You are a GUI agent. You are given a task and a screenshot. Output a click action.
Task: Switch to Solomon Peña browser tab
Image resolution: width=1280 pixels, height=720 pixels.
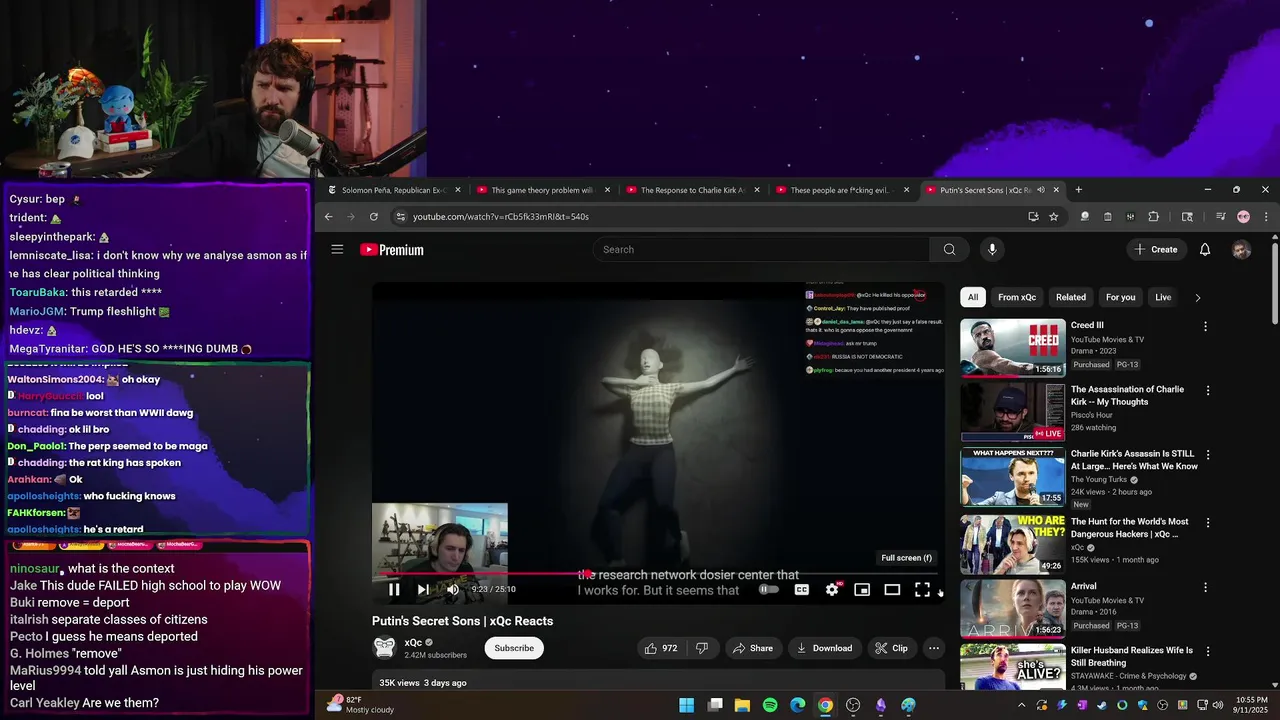click(393, 190)
